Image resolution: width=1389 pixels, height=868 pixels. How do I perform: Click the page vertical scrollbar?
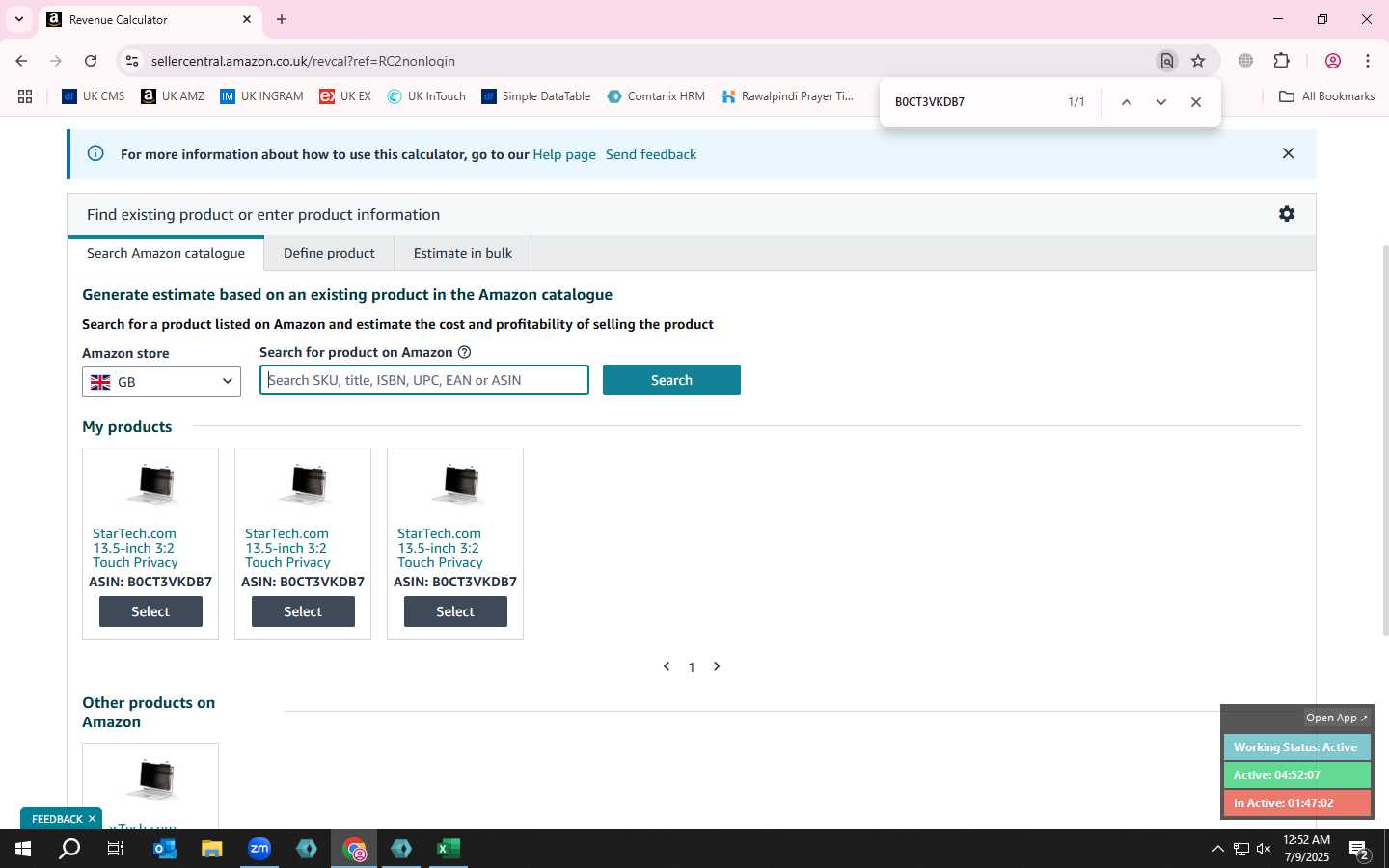click(x=1385, y=439)
